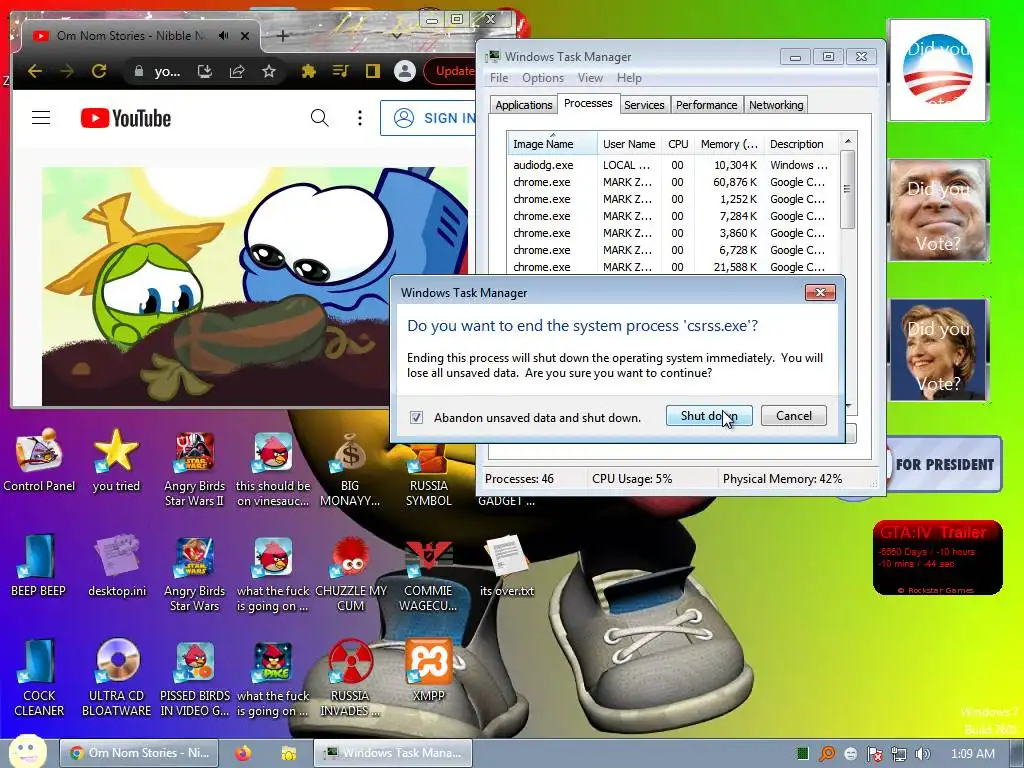The width and height of the screenshot is (1024, 768).
Task: Click the YouTube logo link
Action: [x=126, y=118]
